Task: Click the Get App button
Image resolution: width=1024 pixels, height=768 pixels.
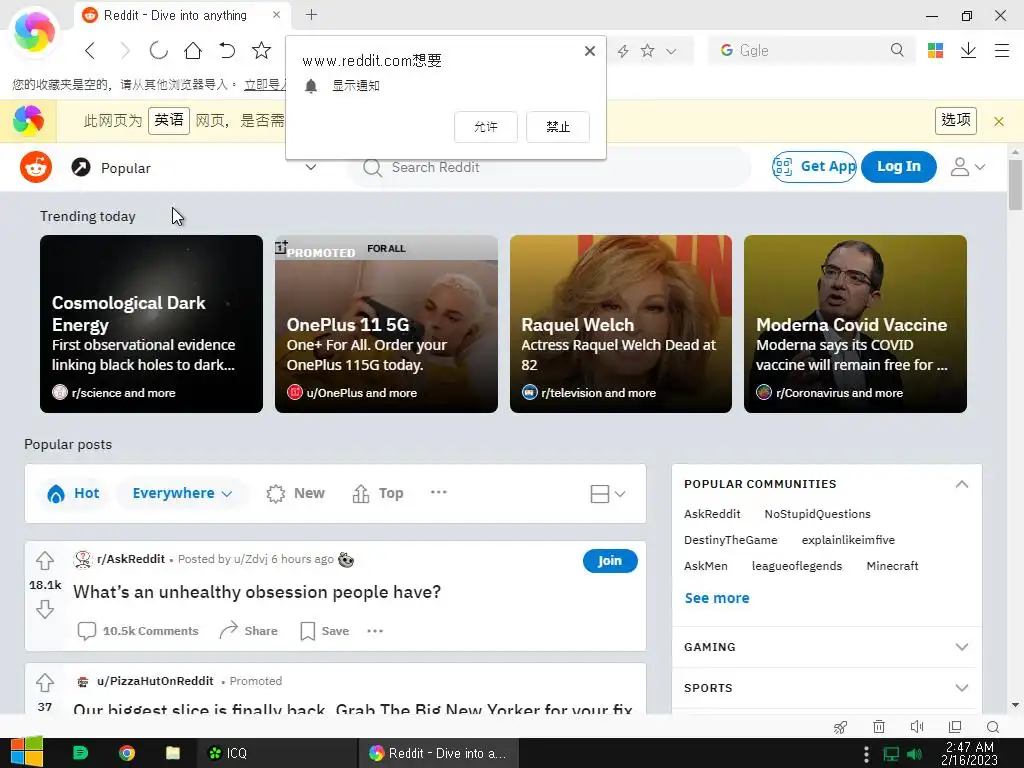Action: tap(814, 167)
